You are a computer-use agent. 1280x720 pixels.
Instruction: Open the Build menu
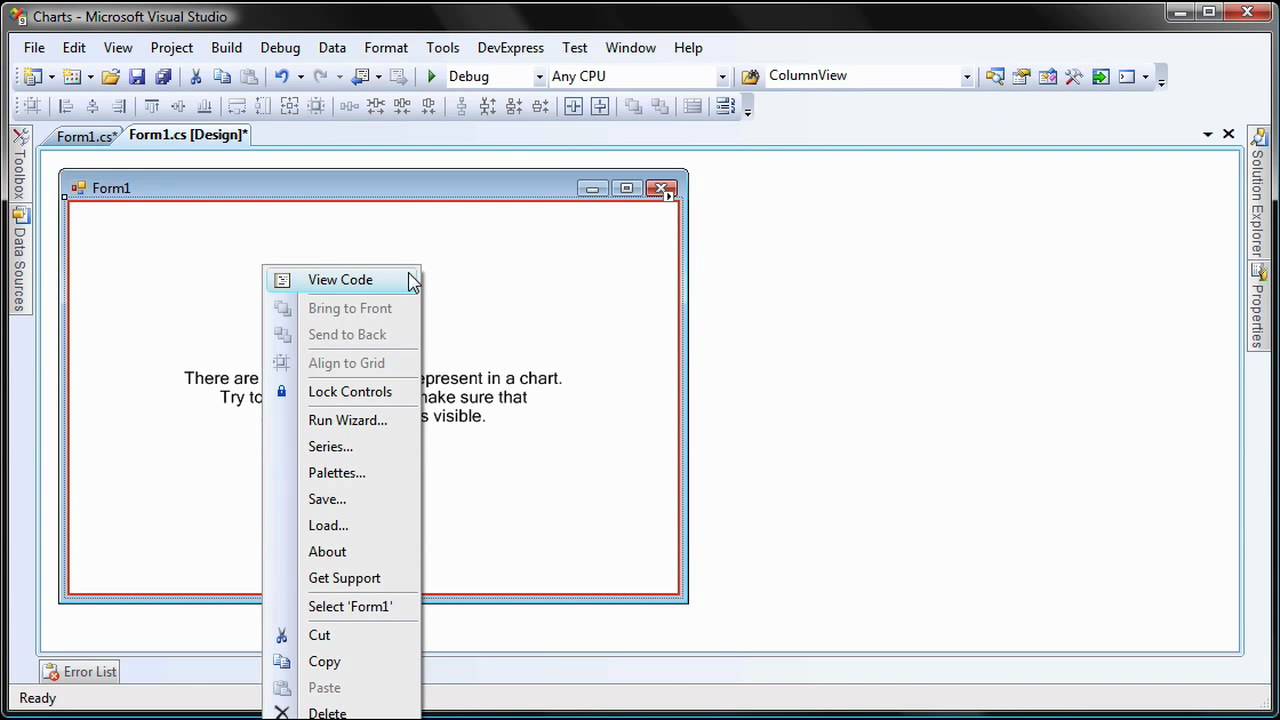point(226,47)
